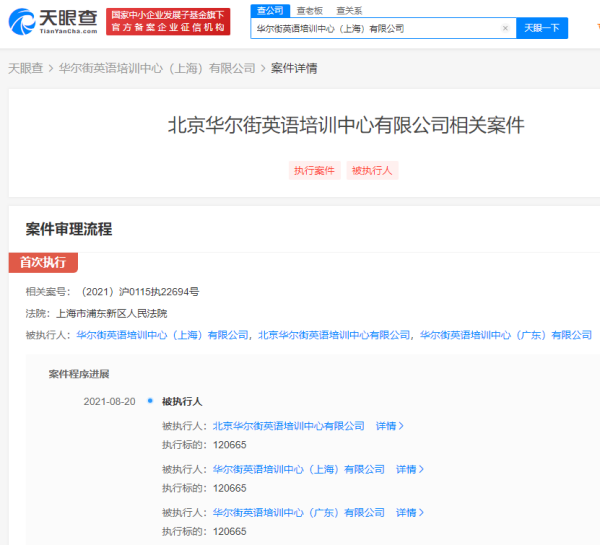Open 华尔街英语培训中心(广东)有限公司 in the 首次执行 被执行人 row
Viewport: 600px width, 545px height.
[506, 335]
